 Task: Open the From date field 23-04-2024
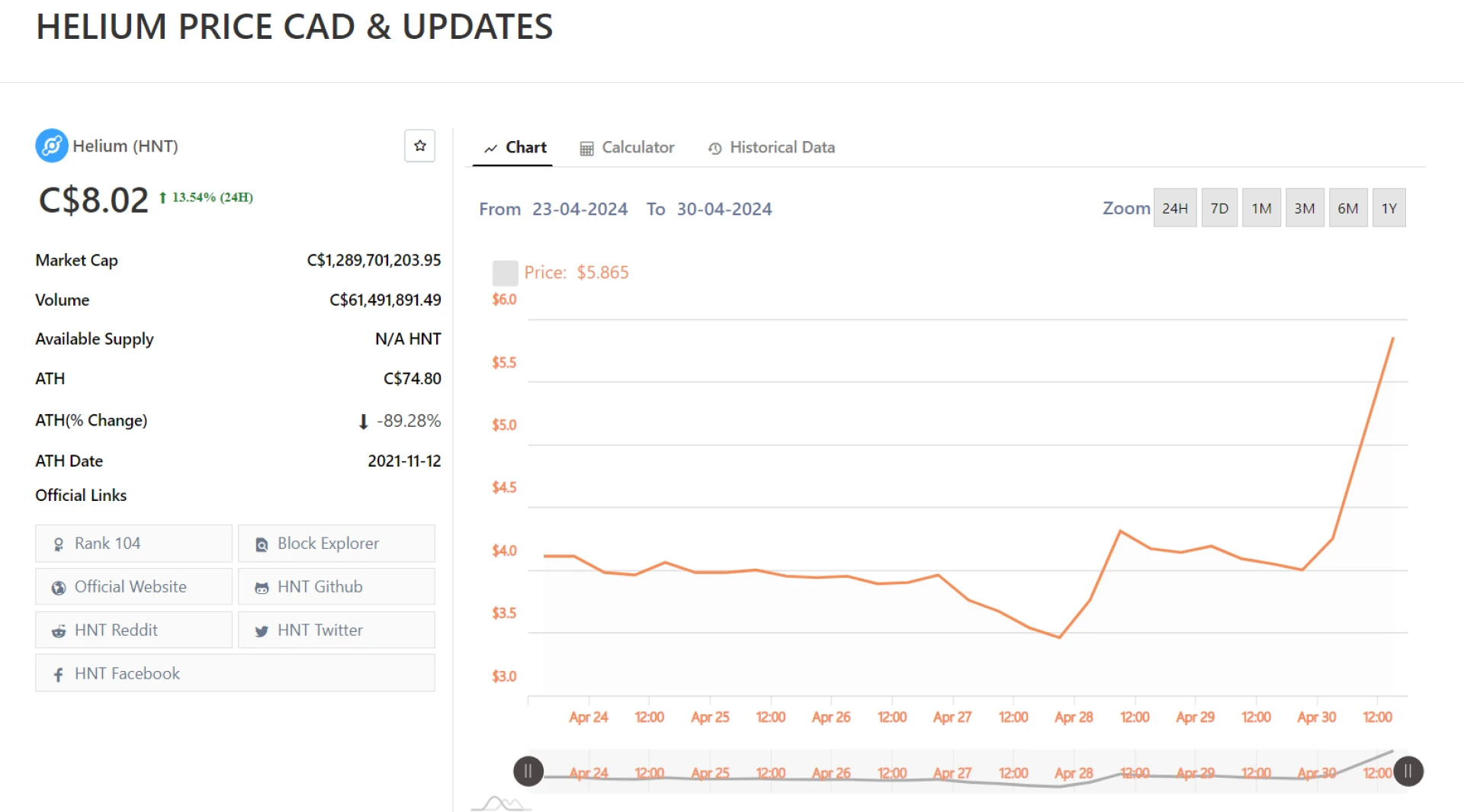tap(579, 209)
